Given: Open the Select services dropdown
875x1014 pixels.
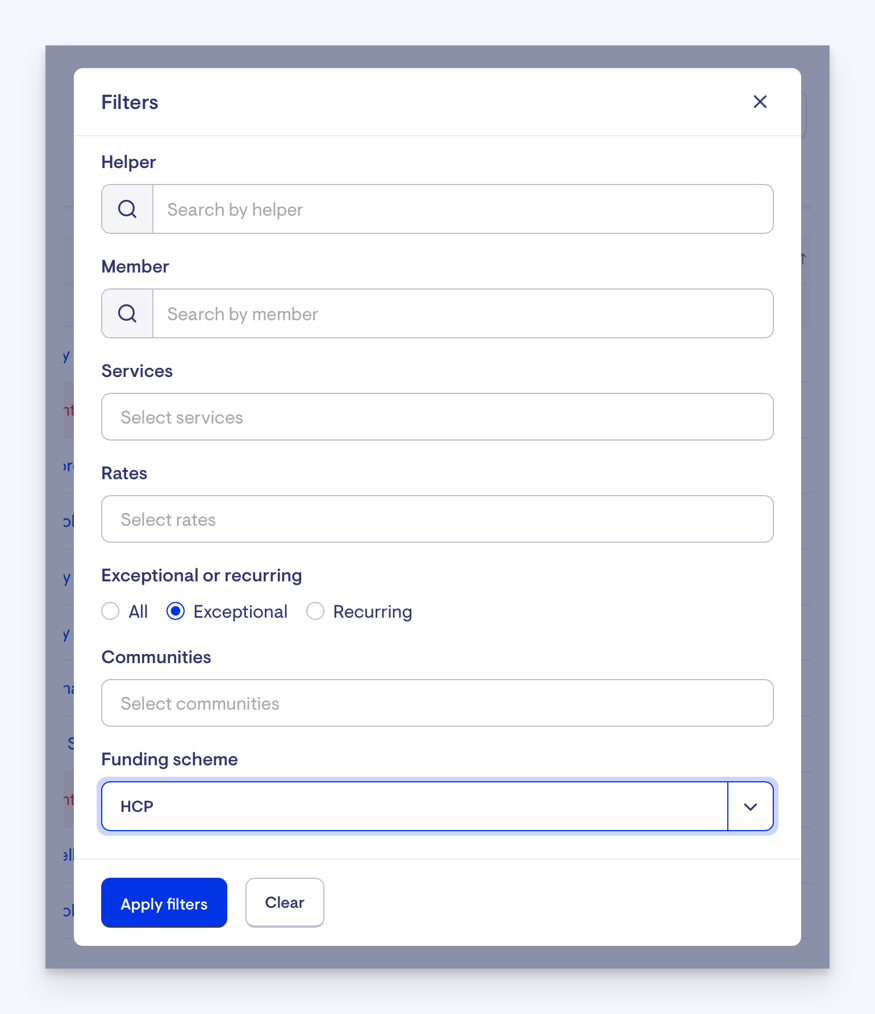Looking at the screenshot, I should click(x=437, y=417).
